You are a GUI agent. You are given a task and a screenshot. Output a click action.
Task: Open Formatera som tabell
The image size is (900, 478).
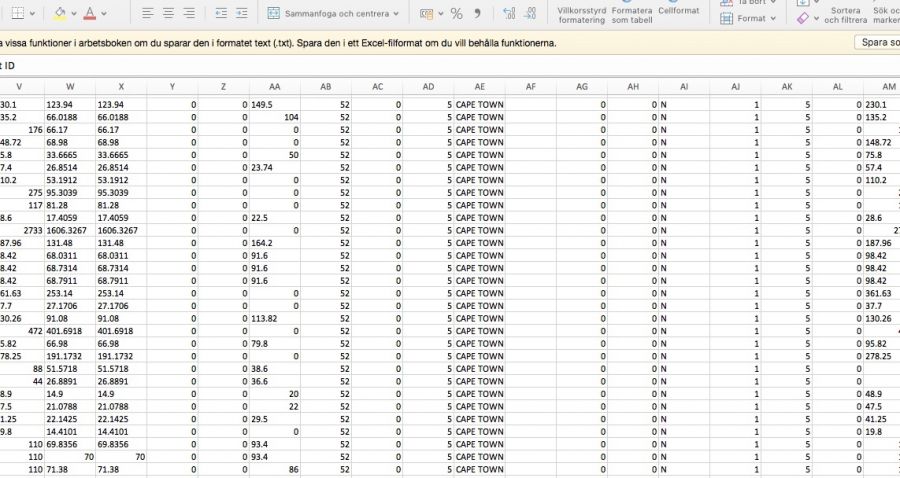pyautogui.click(x=632, y=13)
